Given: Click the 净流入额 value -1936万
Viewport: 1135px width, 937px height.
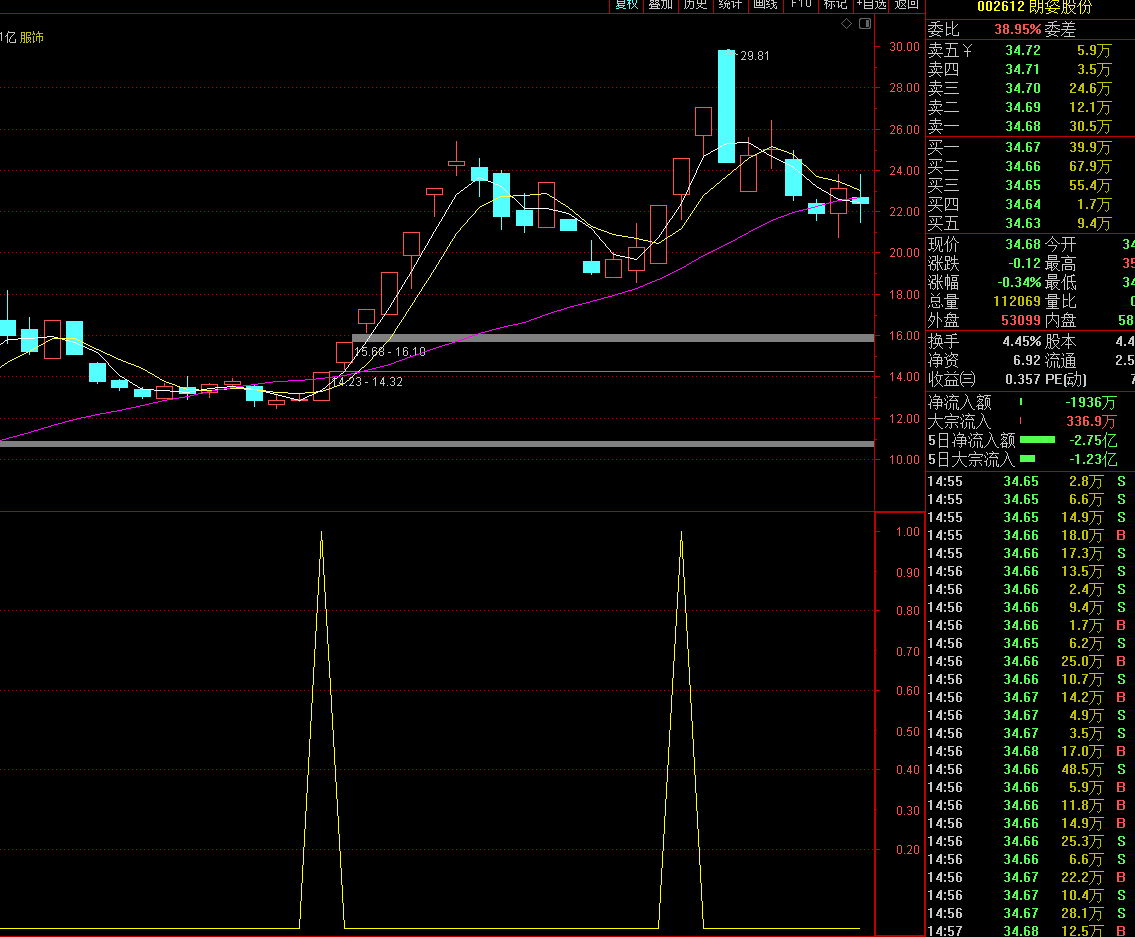Looking at the screenshot, I should [x=1091, y=403].
